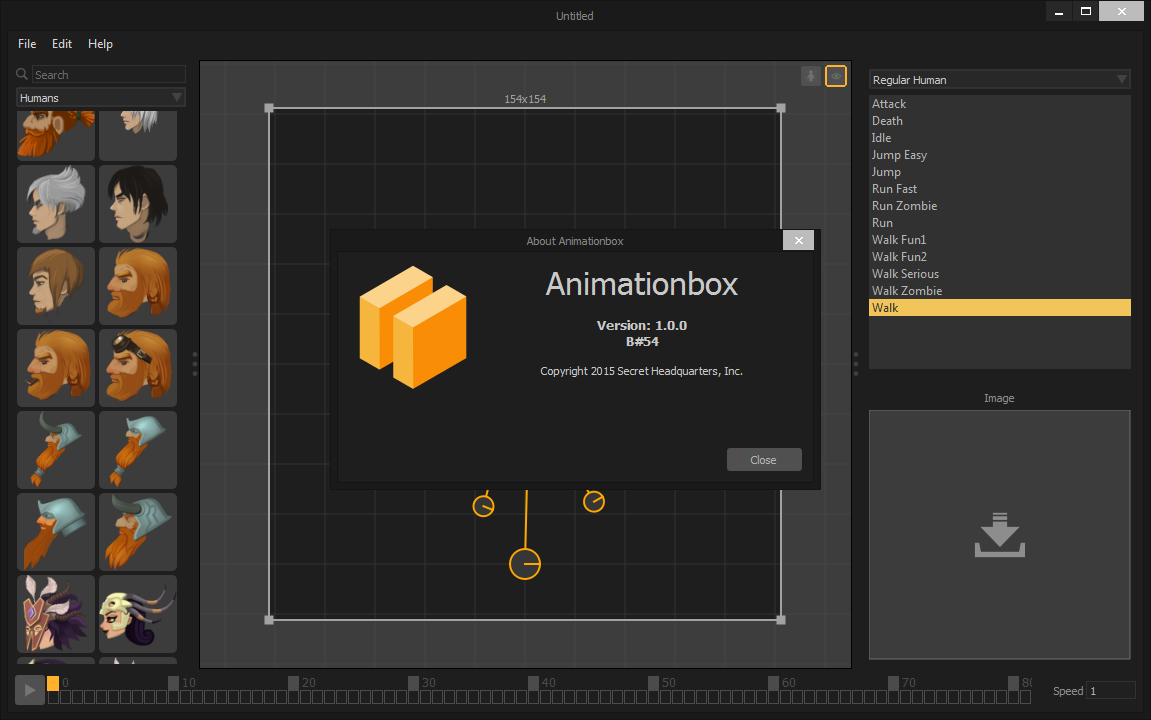Open the File menu
The image size is (1151, 720).
tap(27, 44)
